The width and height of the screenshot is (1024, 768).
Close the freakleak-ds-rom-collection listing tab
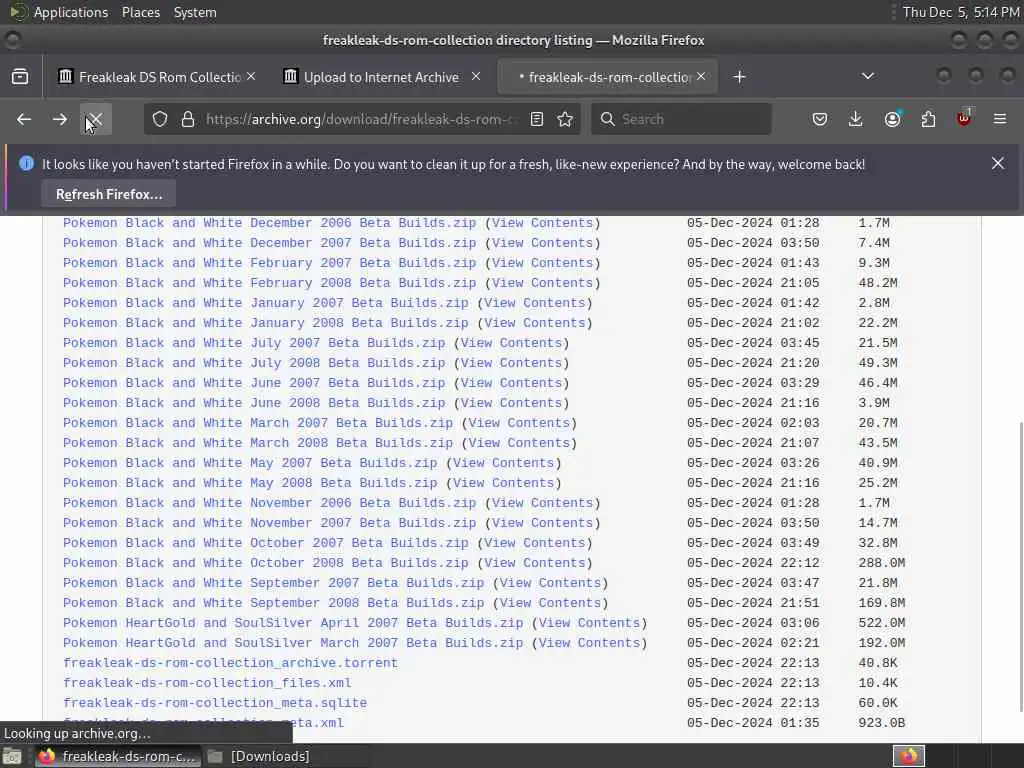pos(701,76)
